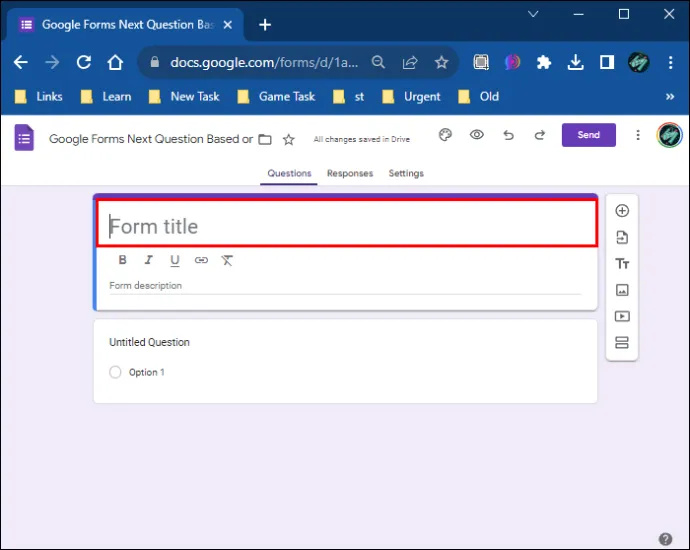Click the Option 1 label text
690x550 pixels.
pos(147,373)
